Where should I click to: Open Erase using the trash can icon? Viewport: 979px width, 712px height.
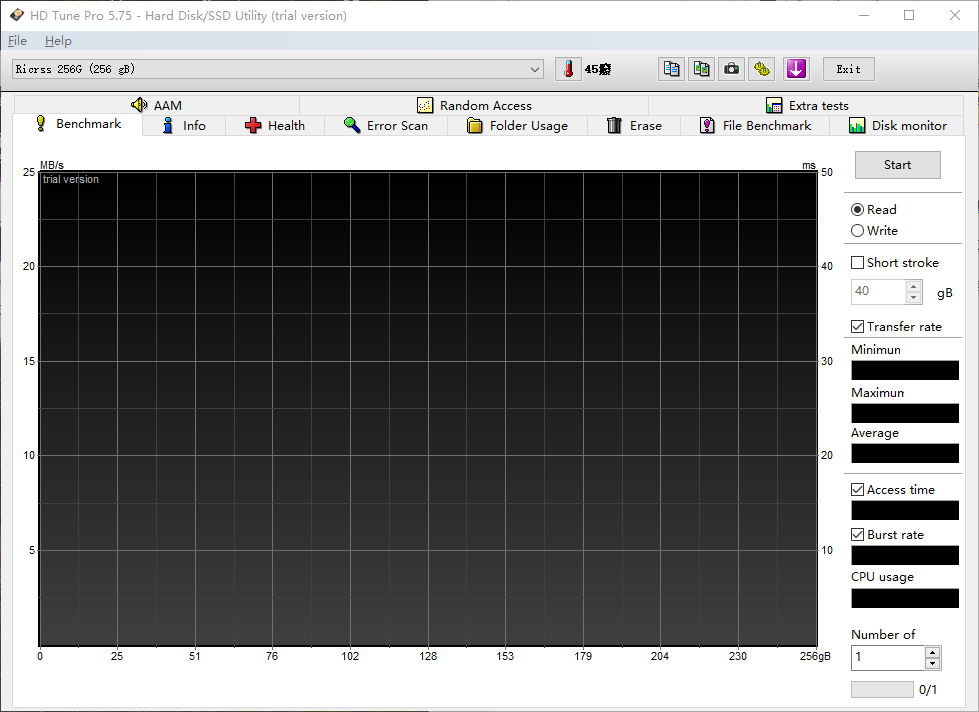click(x=612, y=125)
